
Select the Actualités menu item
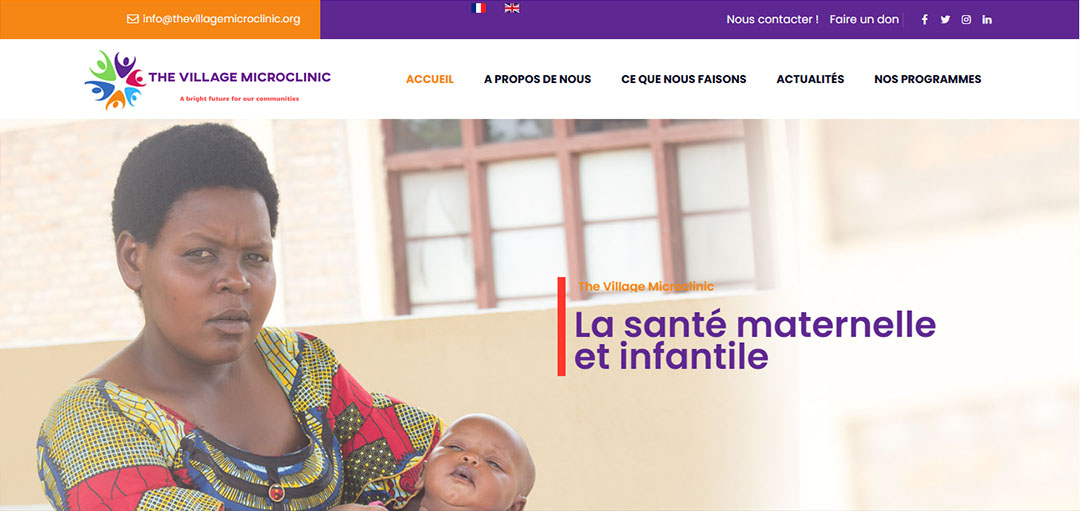tap(810, 79)
